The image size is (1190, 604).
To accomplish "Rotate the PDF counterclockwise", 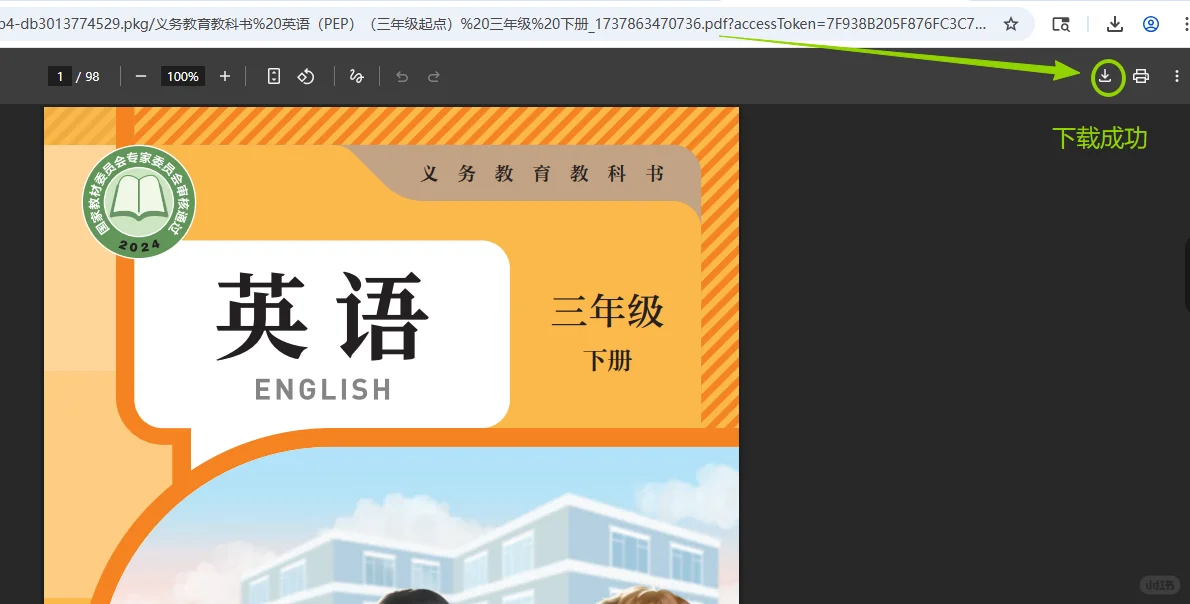I will pos(306,76).
